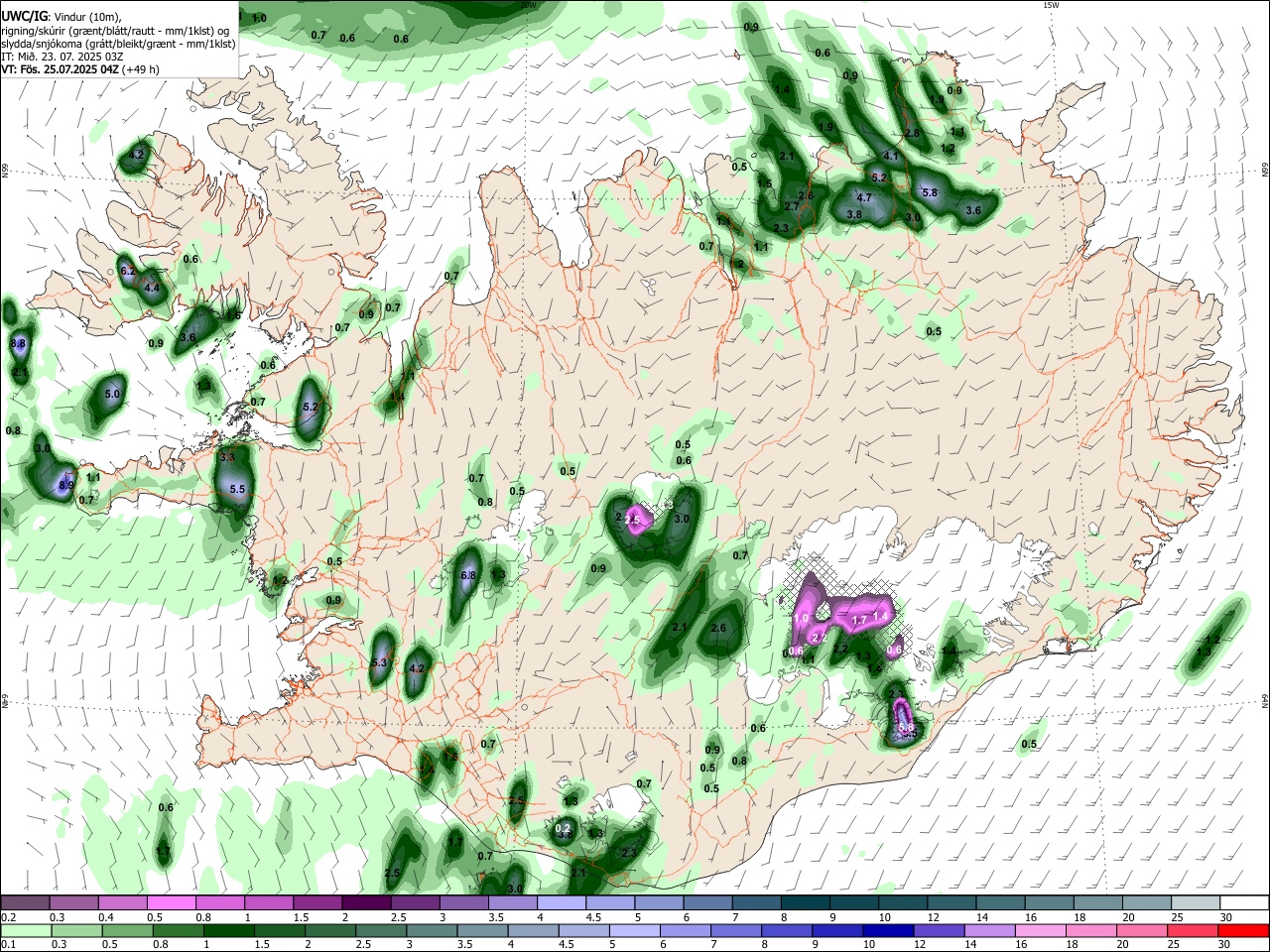Click the 3.8 precipitation value in the north
Viewport: 1270px width, 952px height.
pyautogui.click(x=854, y=214)
